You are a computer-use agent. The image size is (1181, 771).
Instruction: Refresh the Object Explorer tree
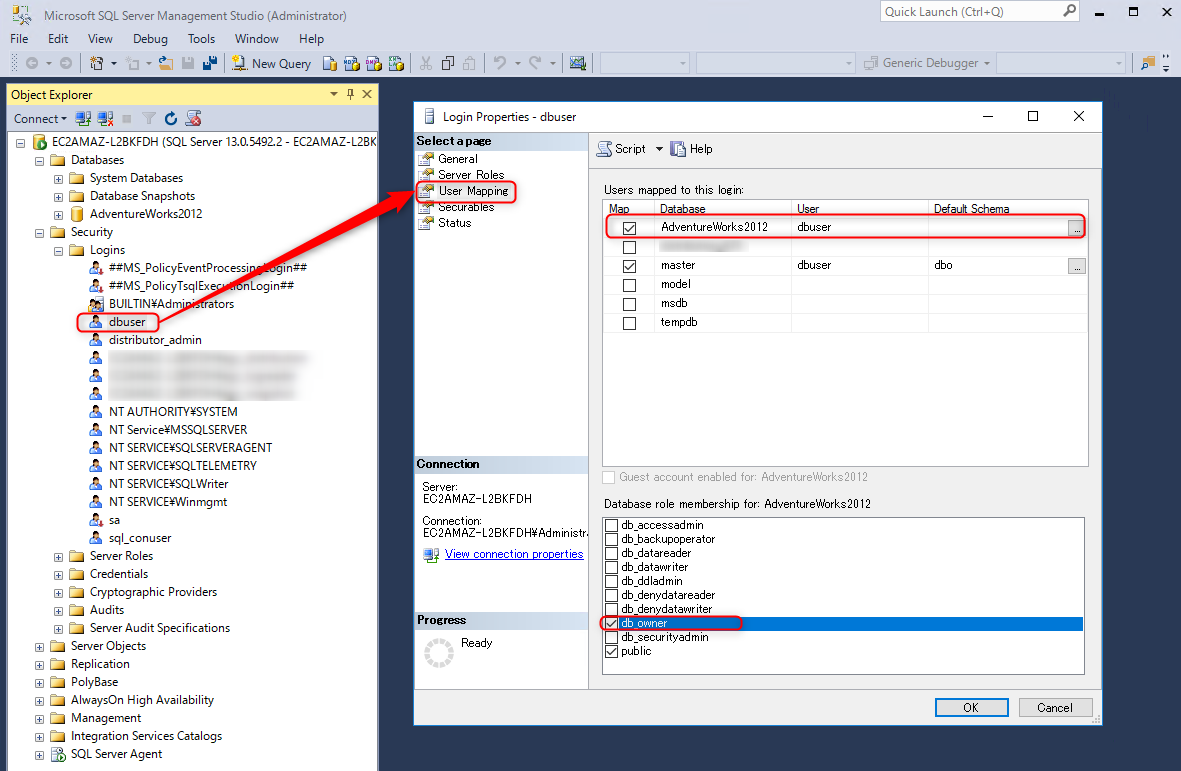[171, 118]
